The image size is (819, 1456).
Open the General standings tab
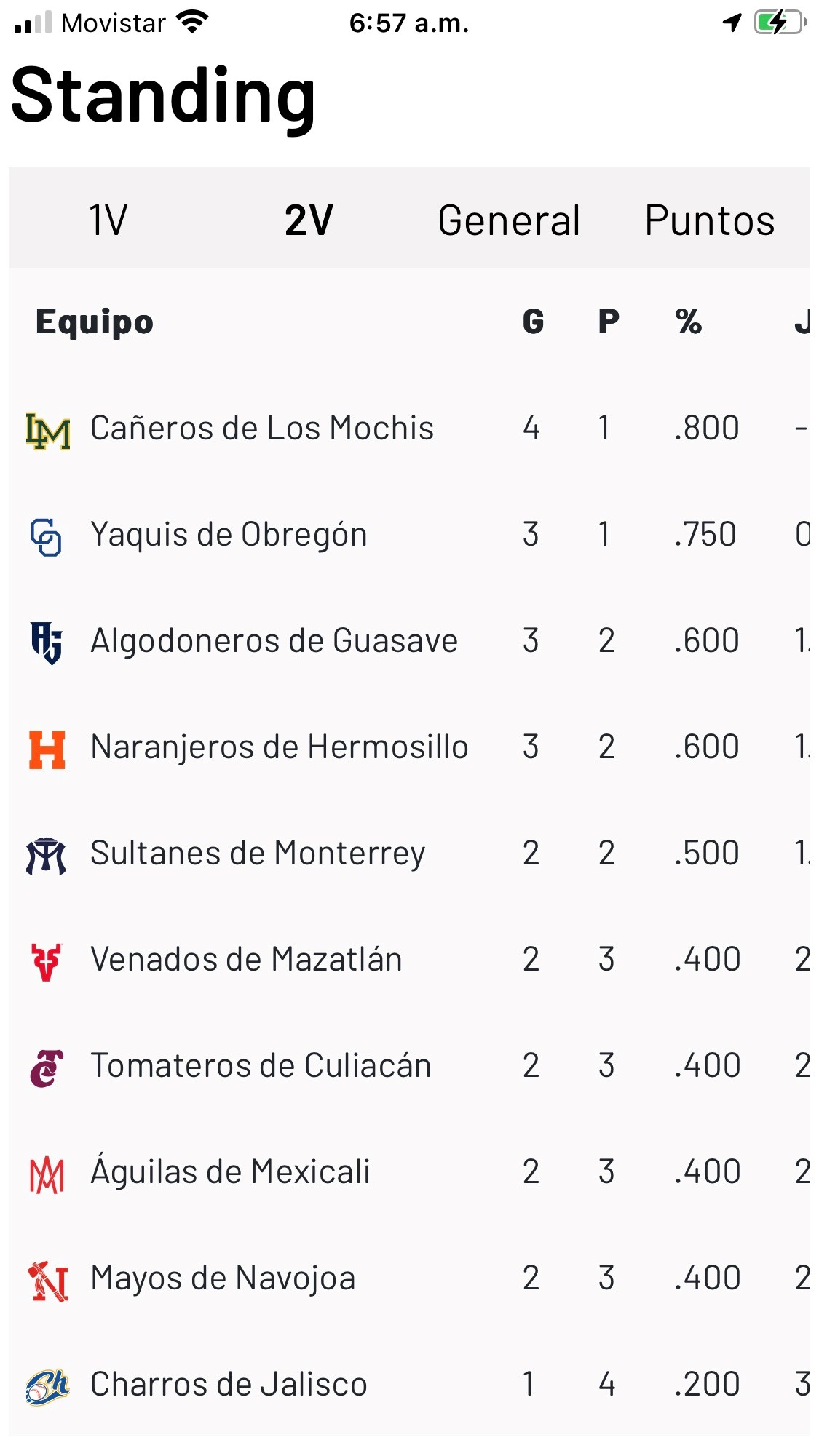pos(509,220)
